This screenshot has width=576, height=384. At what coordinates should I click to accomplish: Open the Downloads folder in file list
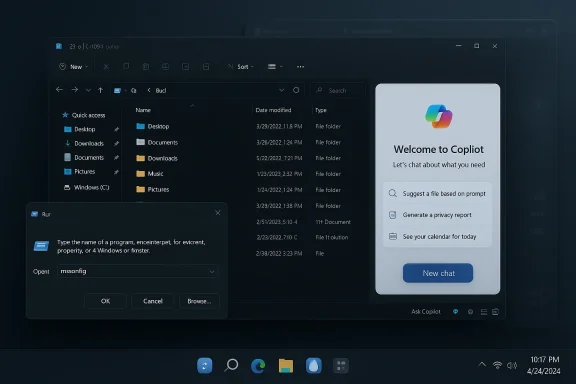coord(157,158)
